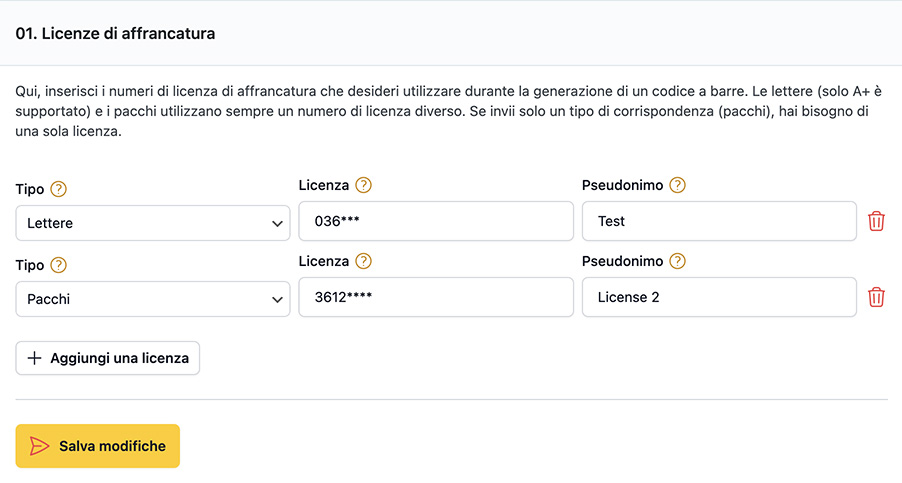Click the chevron arrow of Lettere select
The width and height of the screenshot is (902, 483).
pos(277,224)
